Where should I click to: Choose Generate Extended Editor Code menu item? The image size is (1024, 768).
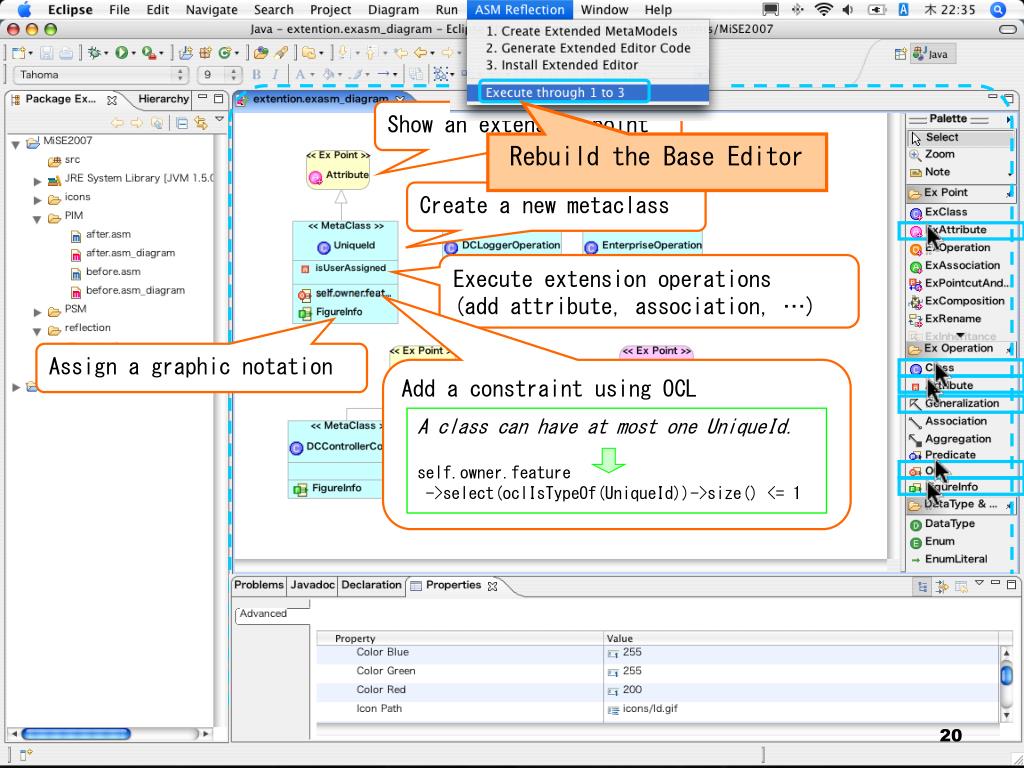(x=588, y=48)
